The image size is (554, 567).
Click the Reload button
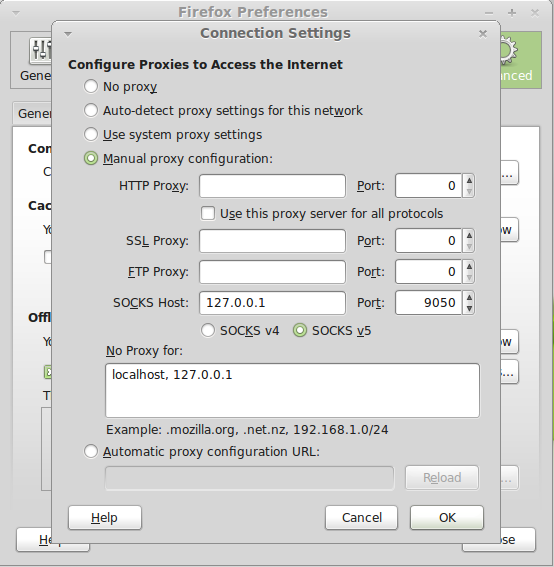(x=442, y=478)
